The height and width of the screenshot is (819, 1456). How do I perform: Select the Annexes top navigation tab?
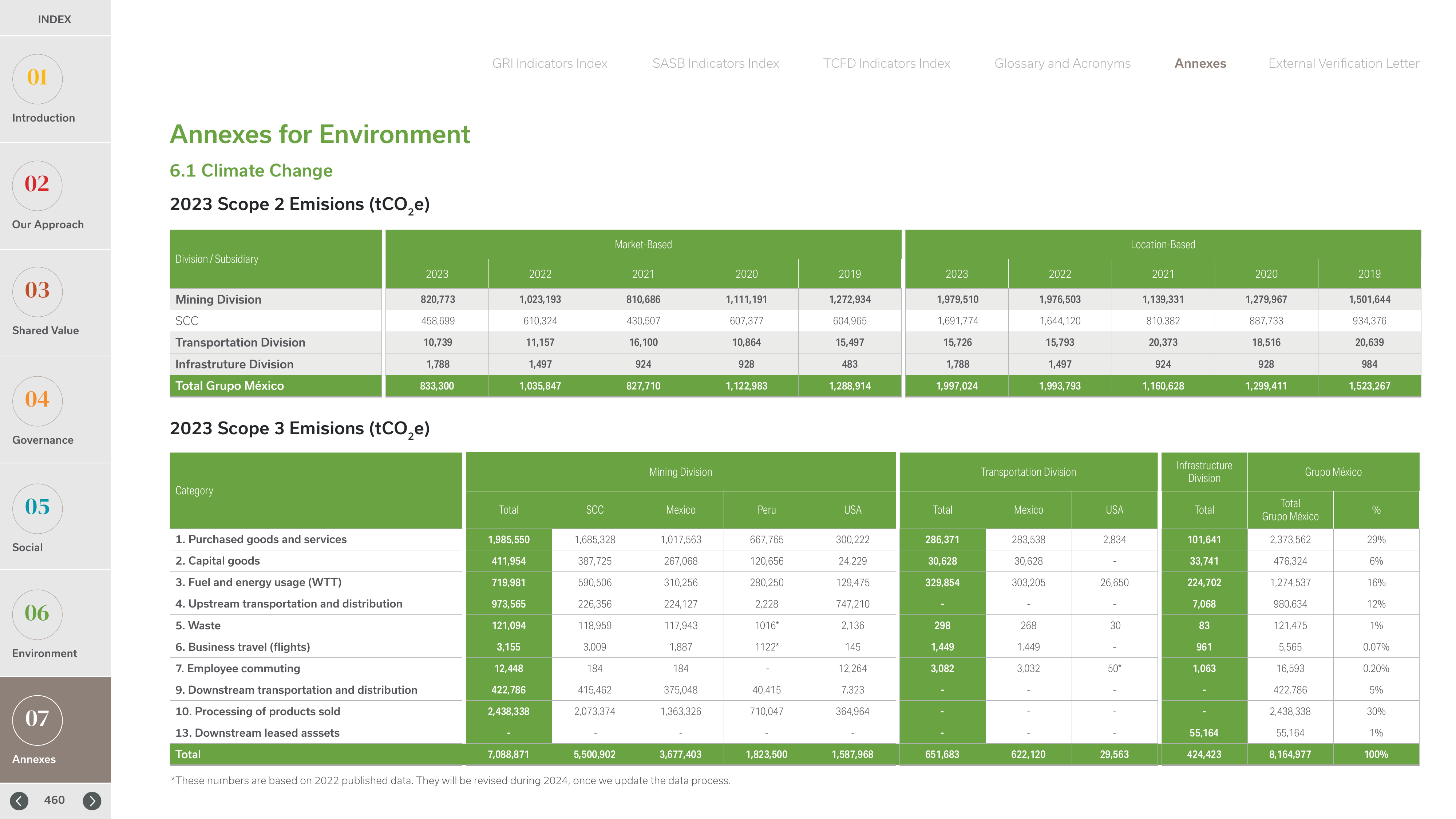click(x=1200, y=63)
